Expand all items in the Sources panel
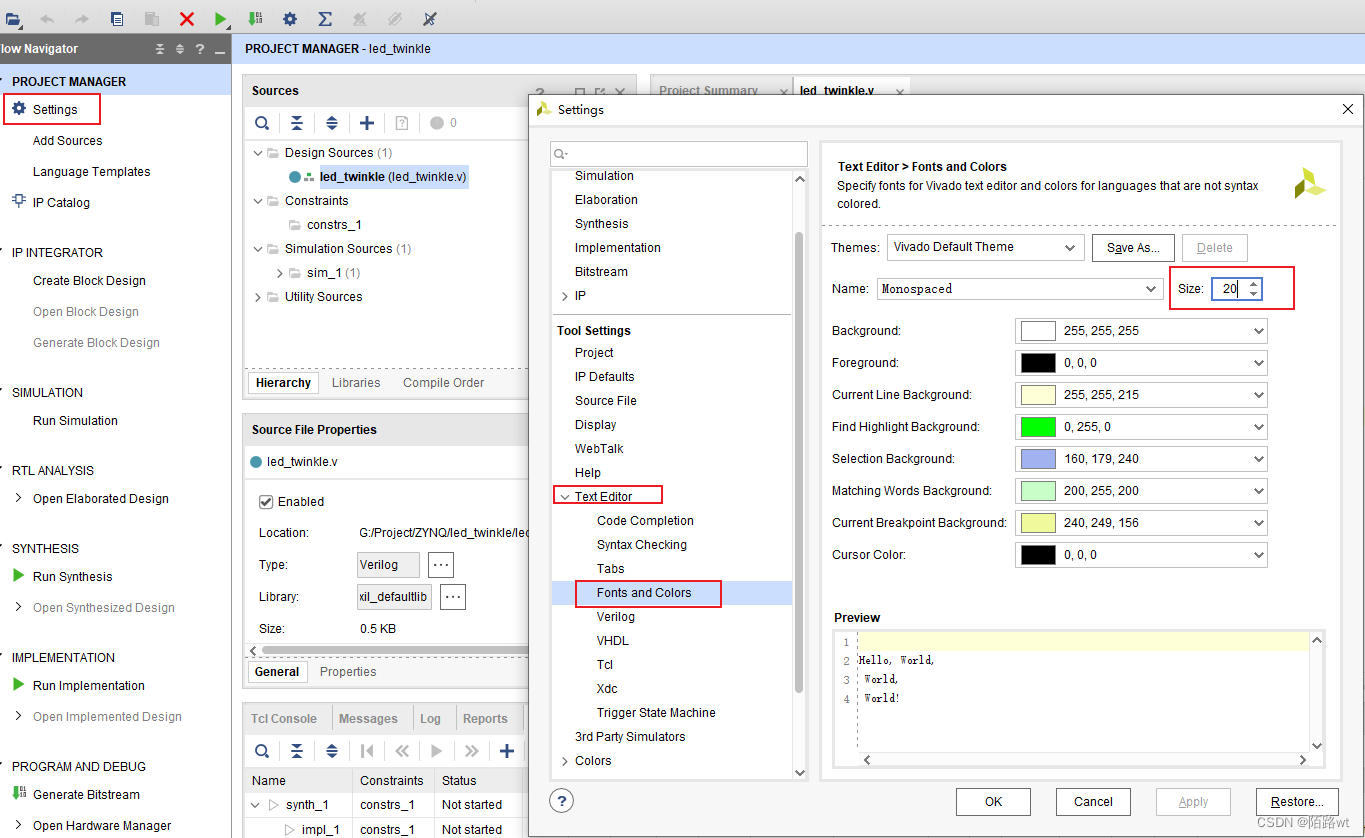1365x838 pixels. pos(332,123)
